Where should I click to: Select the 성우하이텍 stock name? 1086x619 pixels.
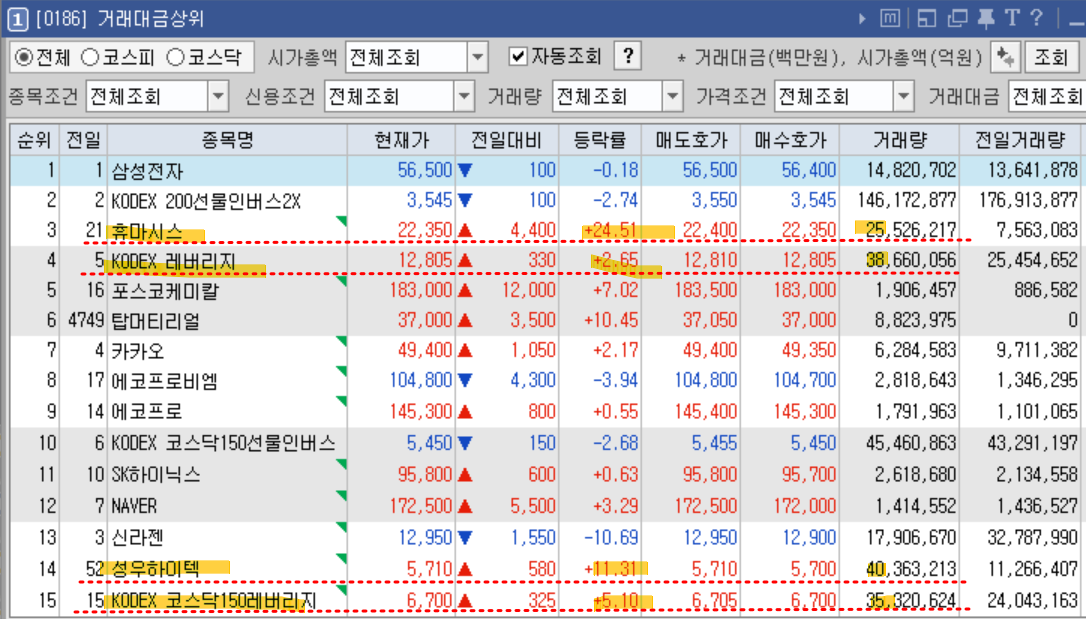tap(156, 569)
